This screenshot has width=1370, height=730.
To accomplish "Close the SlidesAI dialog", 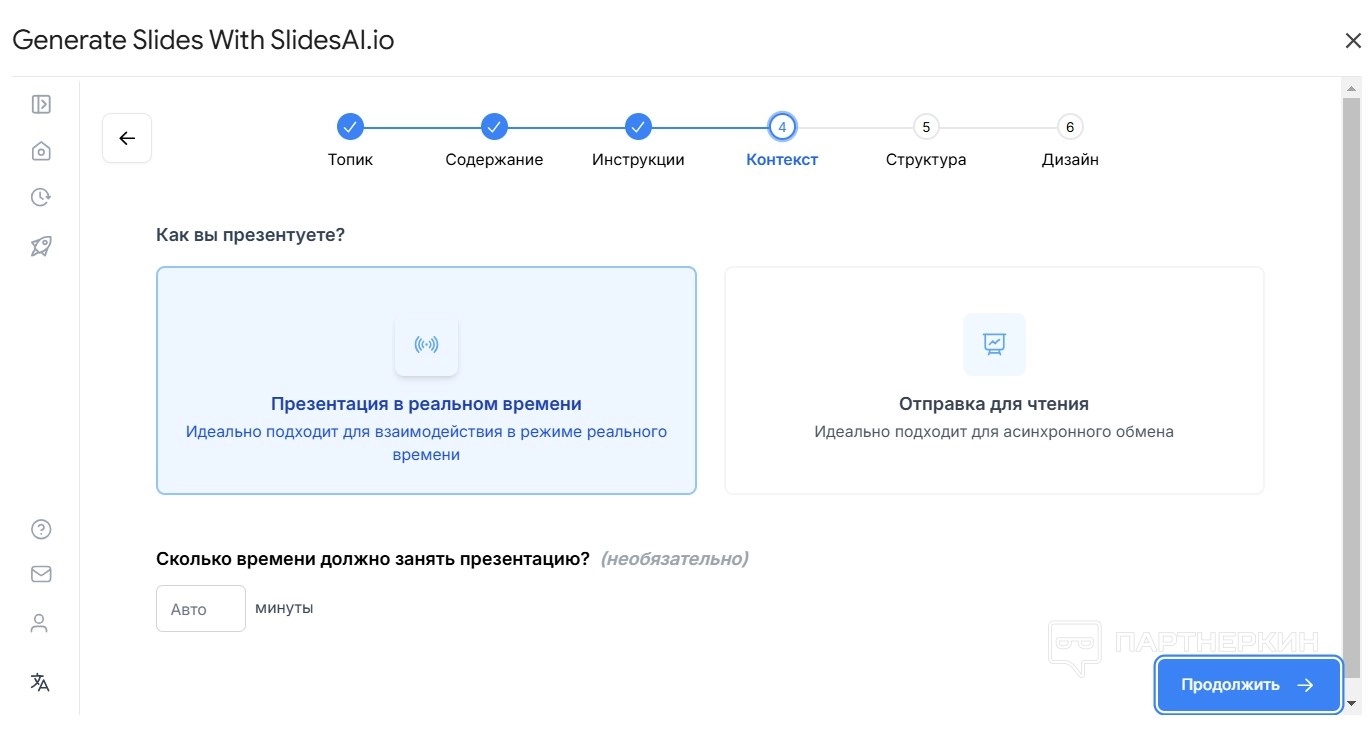I will [1352, 41].
